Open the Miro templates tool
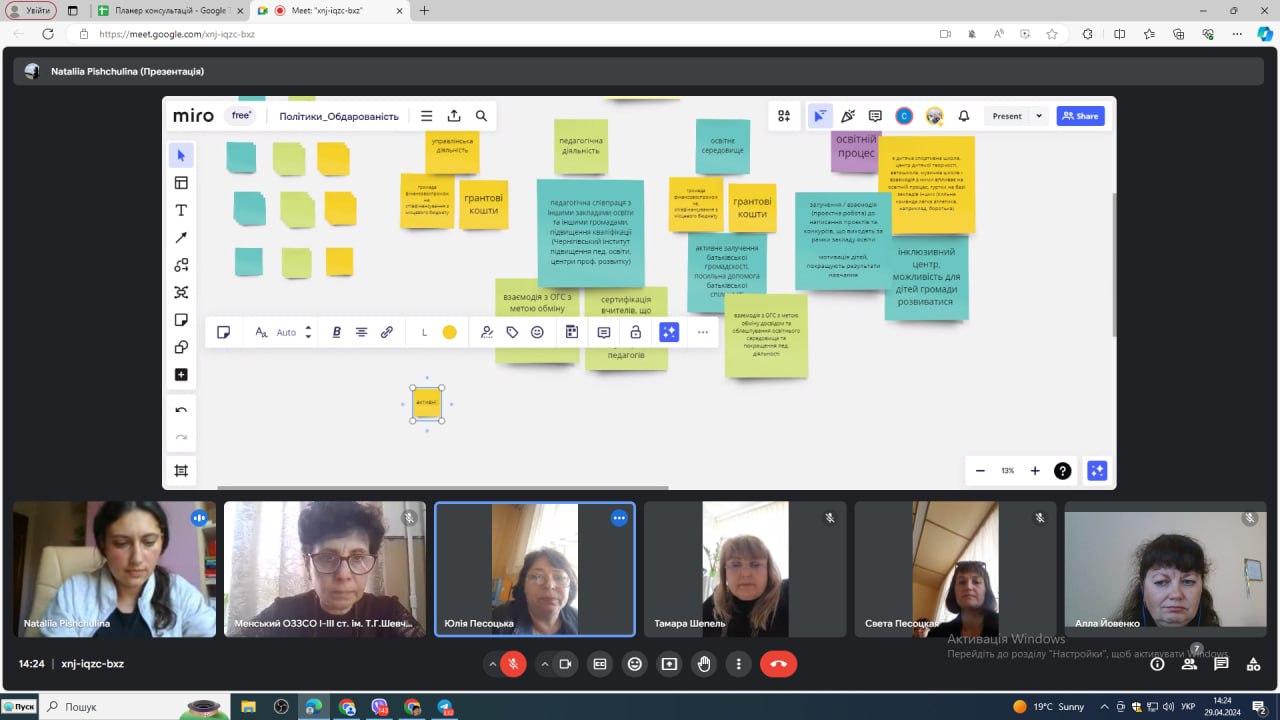The image size is (1280, 720). 181,183
